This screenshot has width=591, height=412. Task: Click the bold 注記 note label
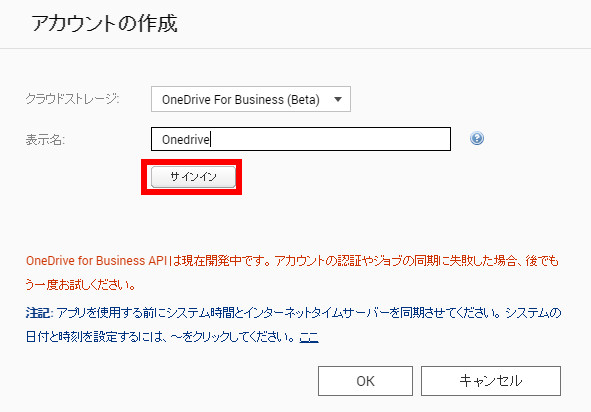[39, 313]
